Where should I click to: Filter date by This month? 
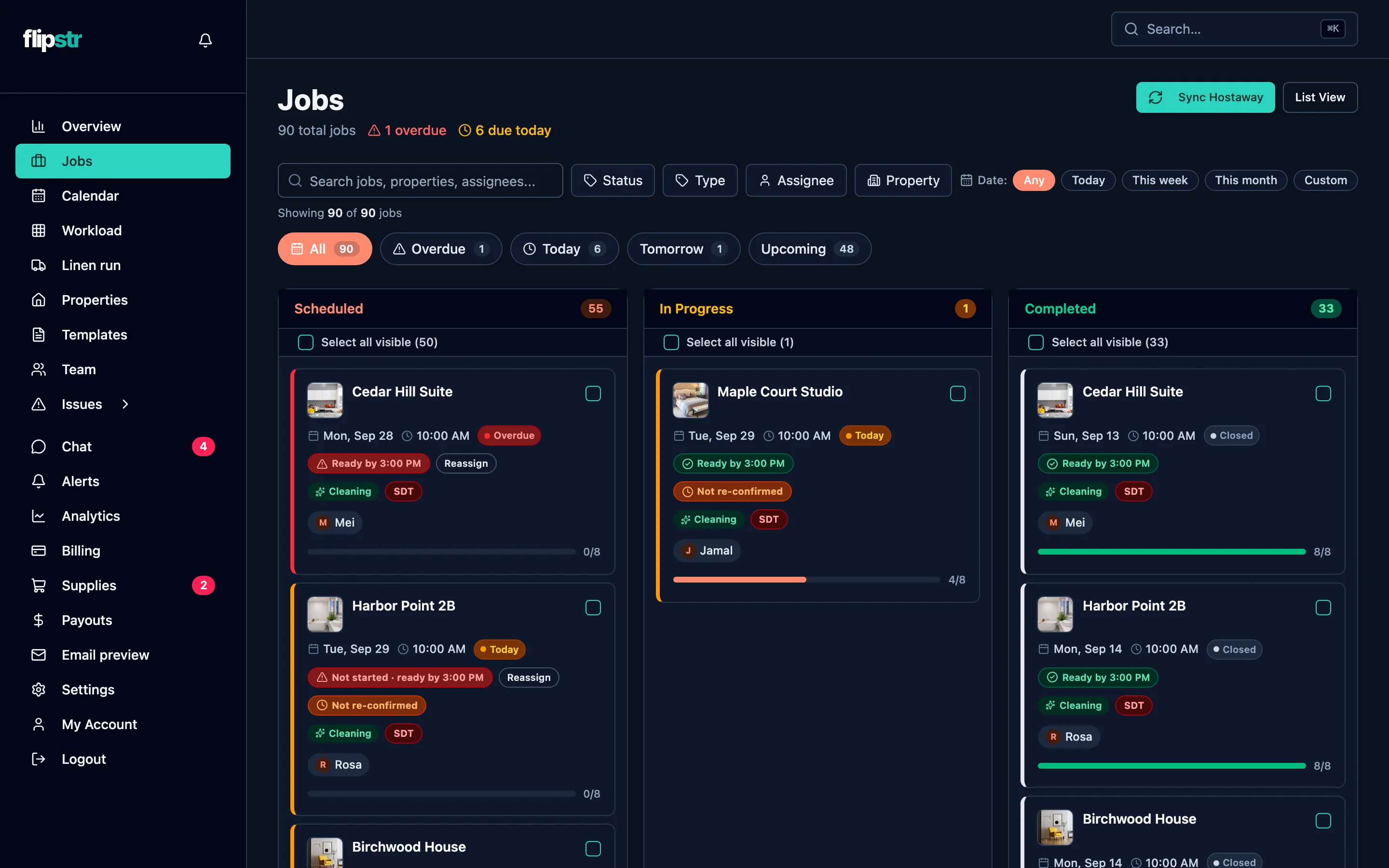[1245, 180]
